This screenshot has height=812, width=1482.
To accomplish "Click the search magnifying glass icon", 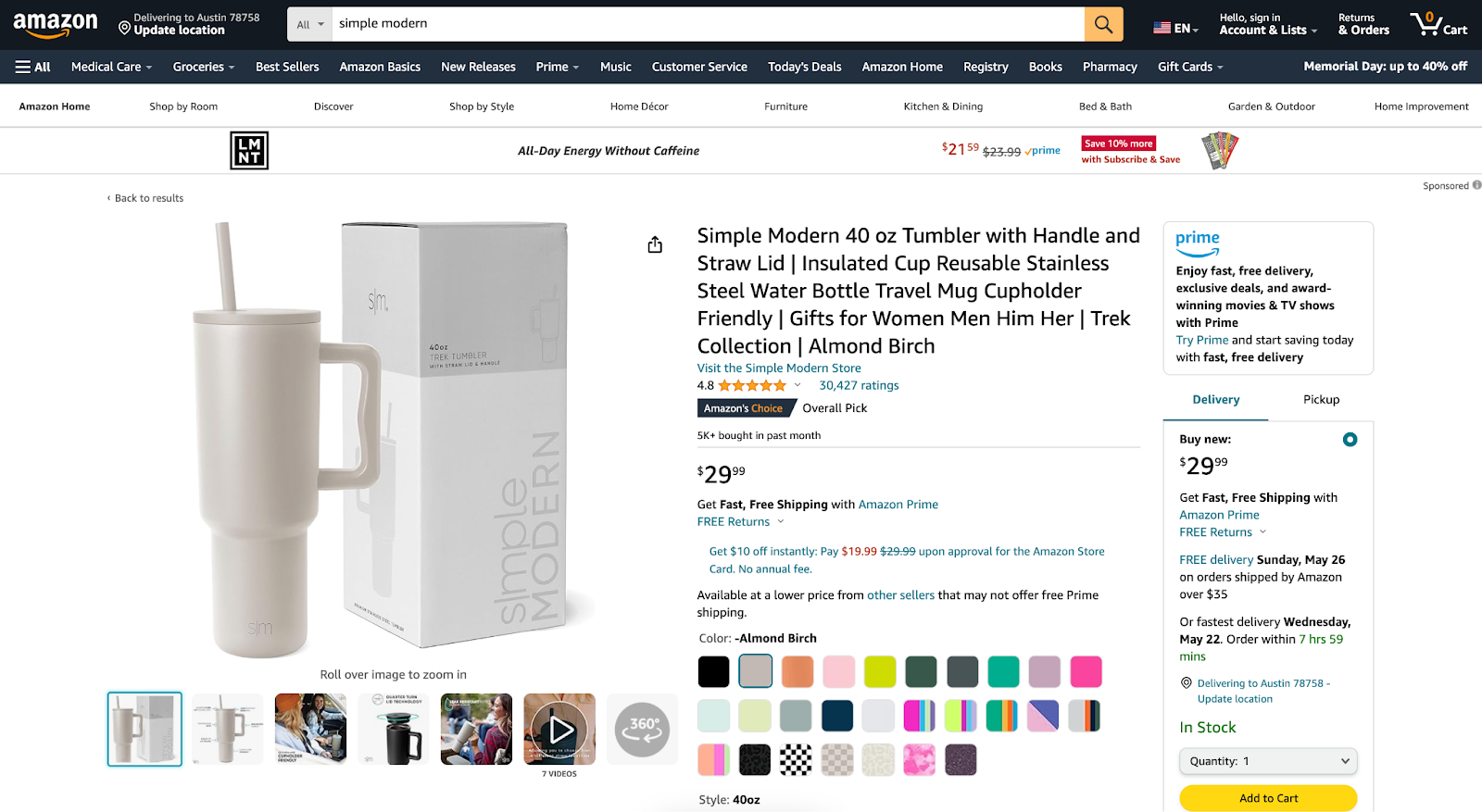I will pyautogui.click(x=1102, y=24).
